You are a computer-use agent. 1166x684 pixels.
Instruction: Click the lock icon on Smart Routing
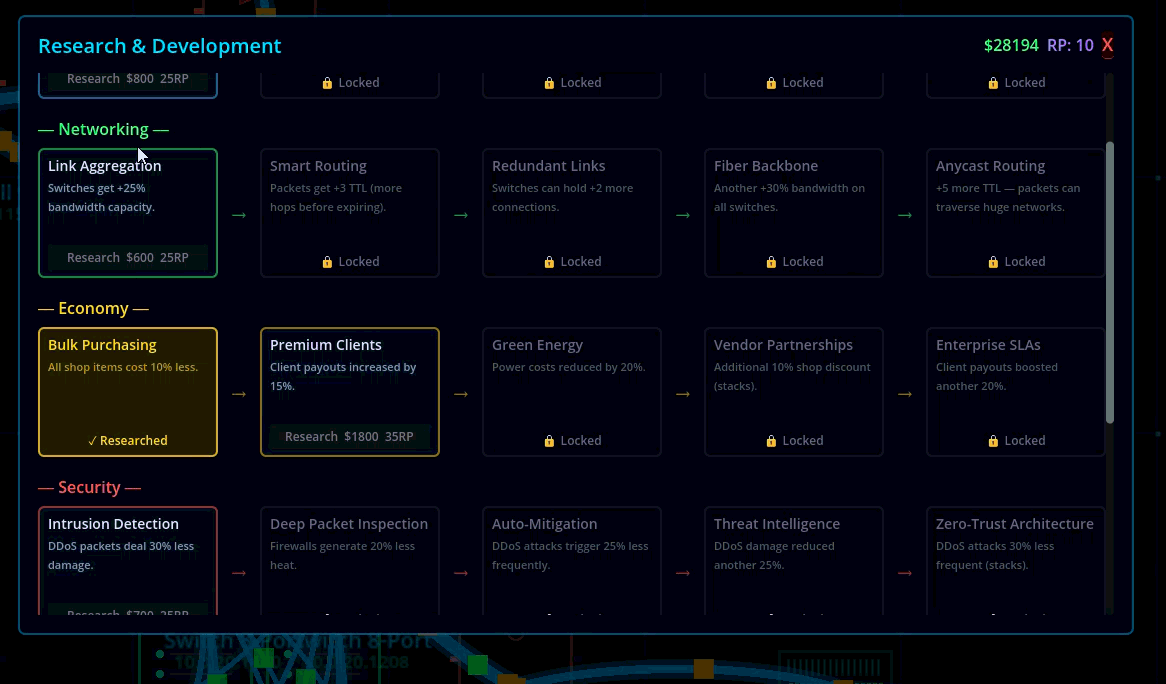327,262
